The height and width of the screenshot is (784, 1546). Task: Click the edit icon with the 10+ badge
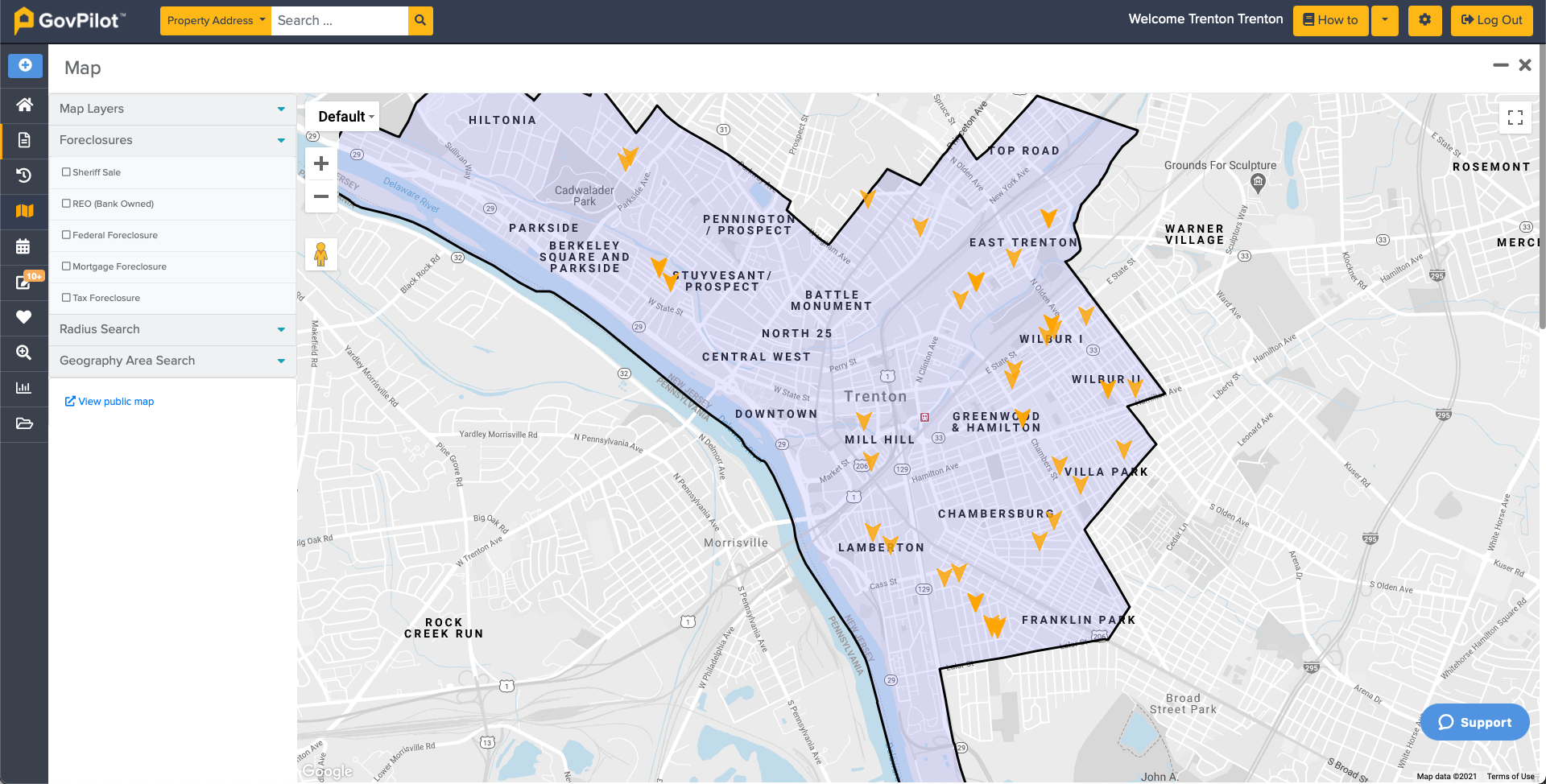point(25,283)
